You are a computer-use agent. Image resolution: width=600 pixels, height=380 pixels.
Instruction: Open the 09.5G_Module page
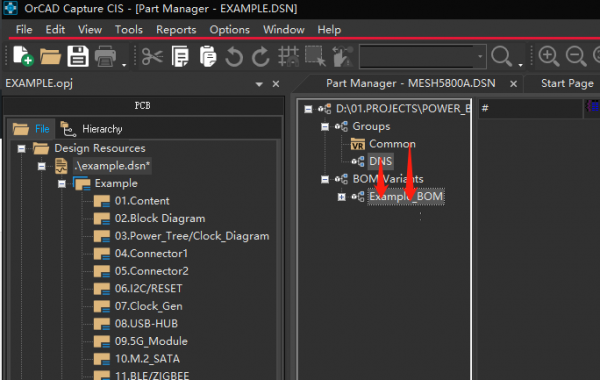(x=151, y=341)
